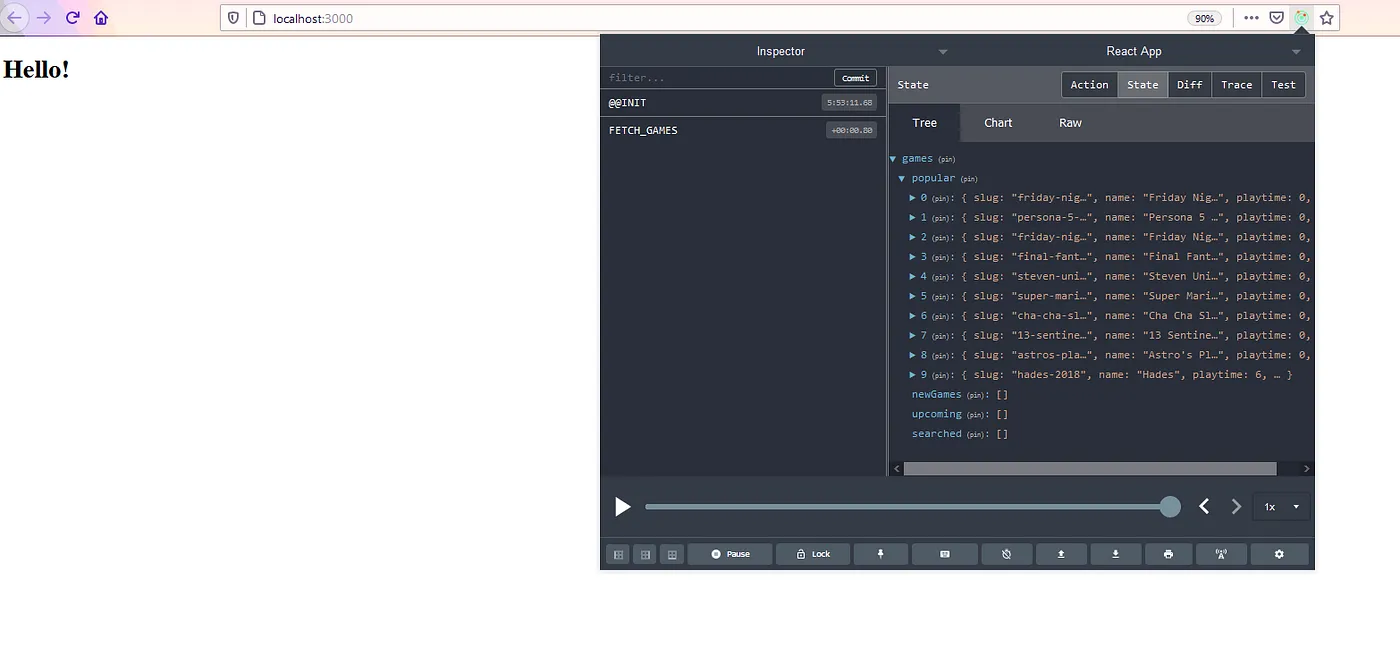Select the third dock layout icon
Image resolution: width=1400 pixels, height=646 pixels.
[672, 554]
